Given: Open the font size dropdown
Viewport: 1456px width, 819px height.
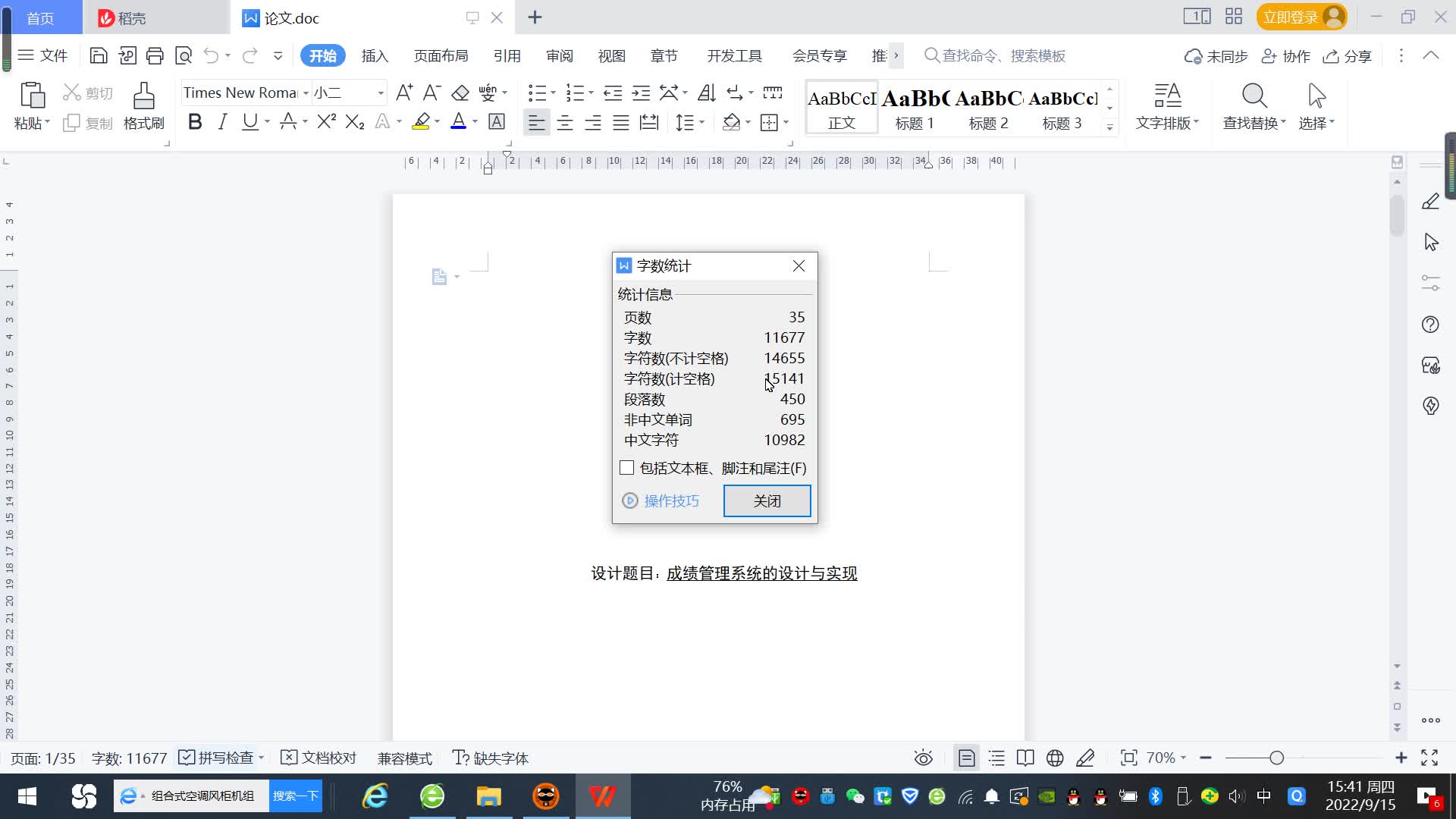Looking at the screenshot, I should point(381,93).
